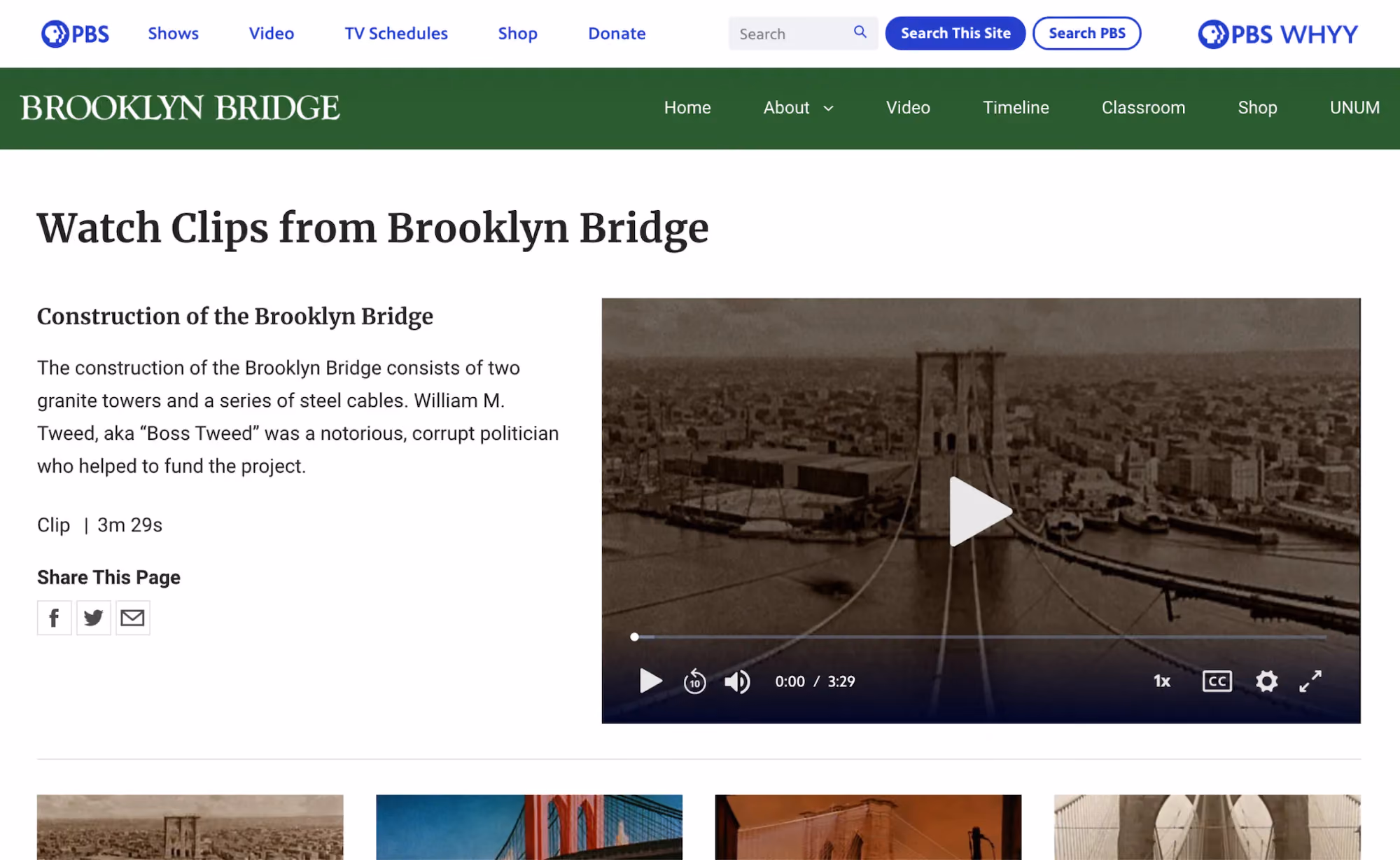Open sepia bridge tower clip thumbnail
This screenshot has height=860, width=1400.
(x=190, y=827)
